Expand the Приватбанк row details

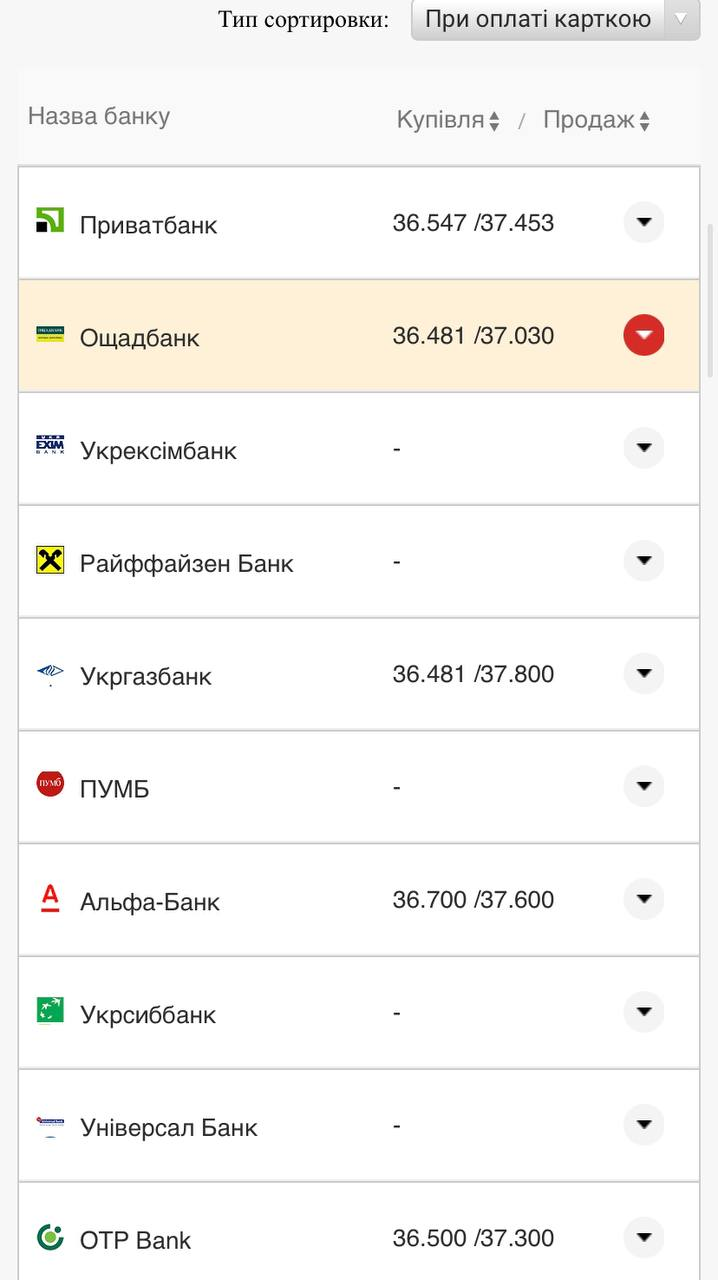click(644, 222)
